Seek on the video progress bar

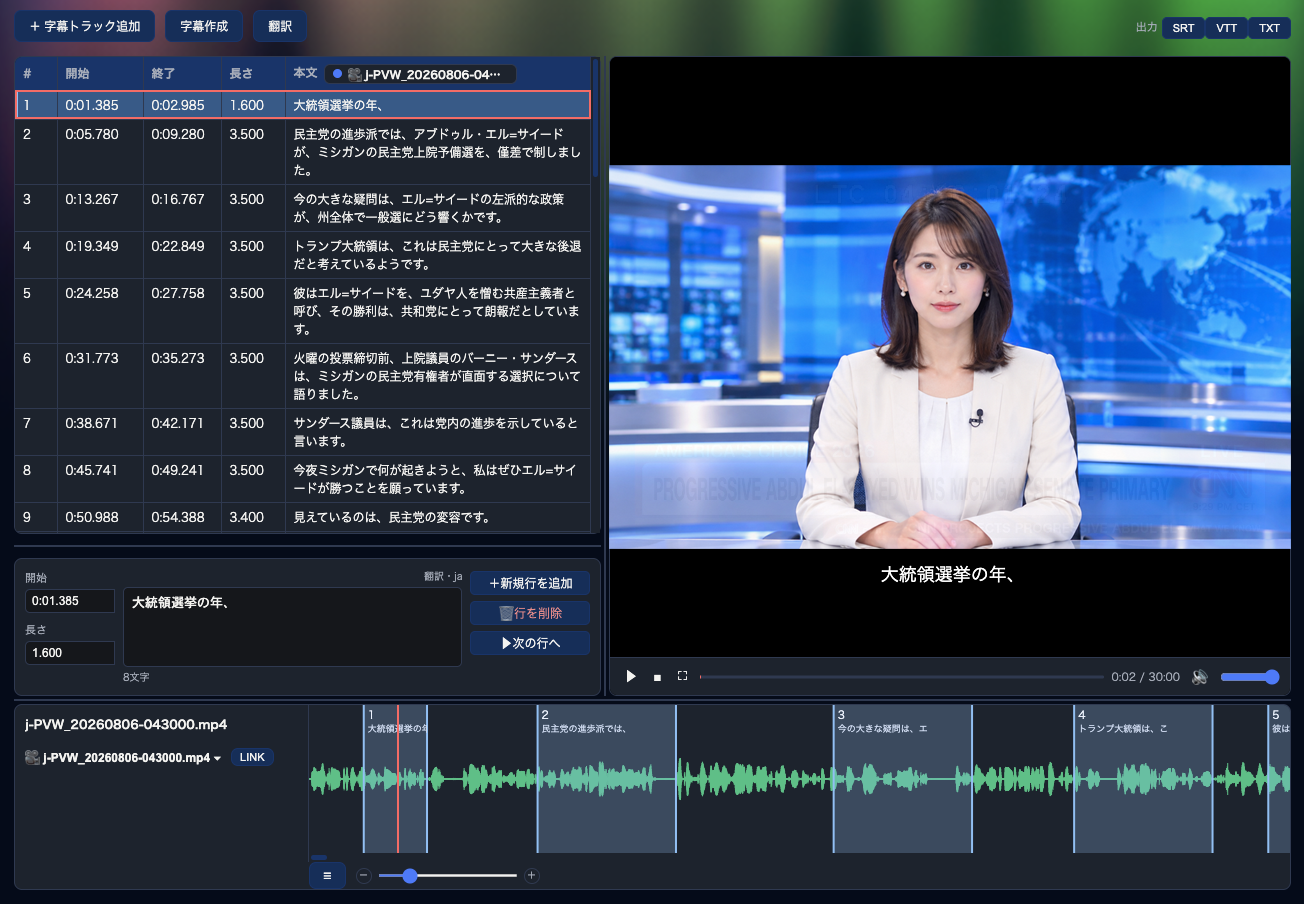coord(902,677)
